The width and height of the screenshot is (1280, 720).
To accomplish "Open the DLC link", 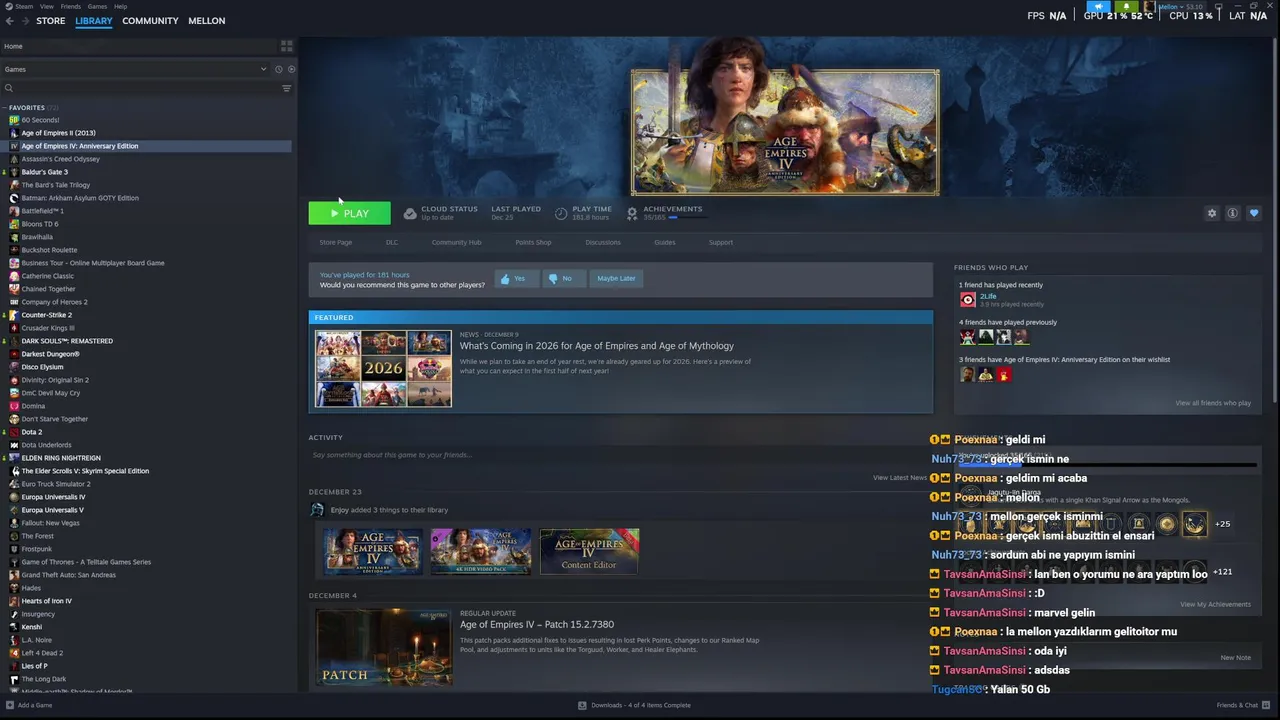I will [x=392, y=242].
